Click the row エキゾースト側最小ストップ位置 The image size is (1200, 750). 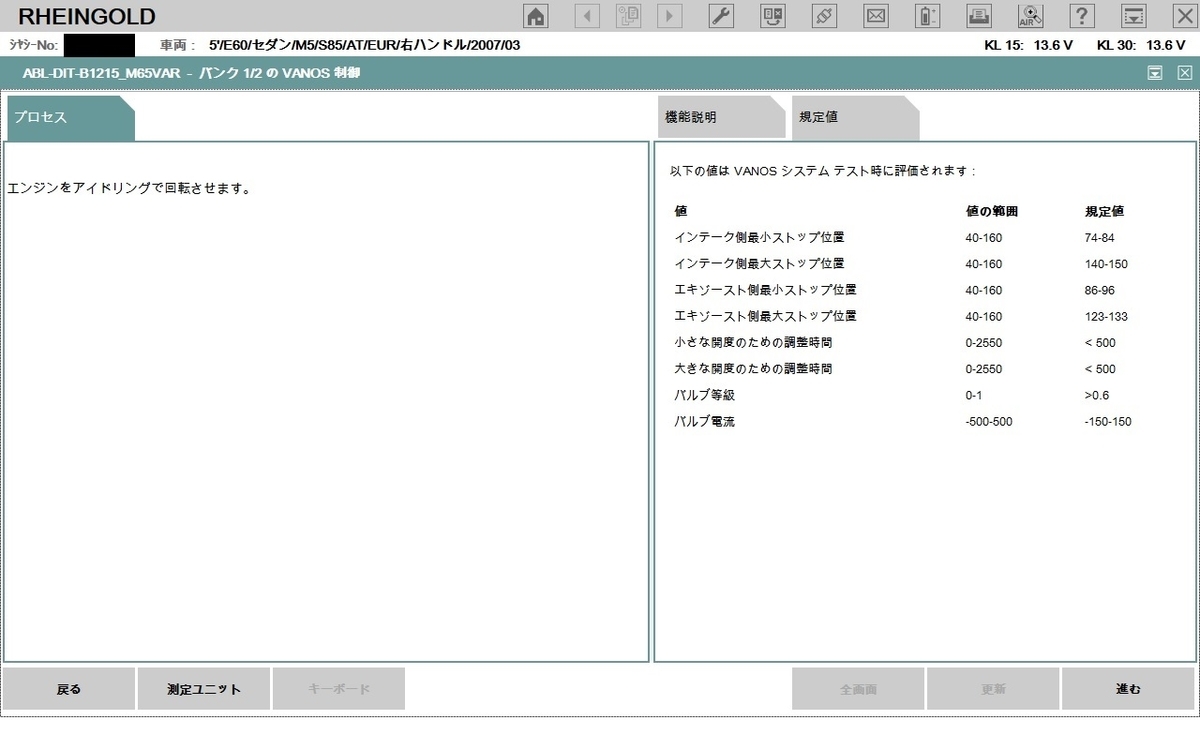click(x=905, y=290)
